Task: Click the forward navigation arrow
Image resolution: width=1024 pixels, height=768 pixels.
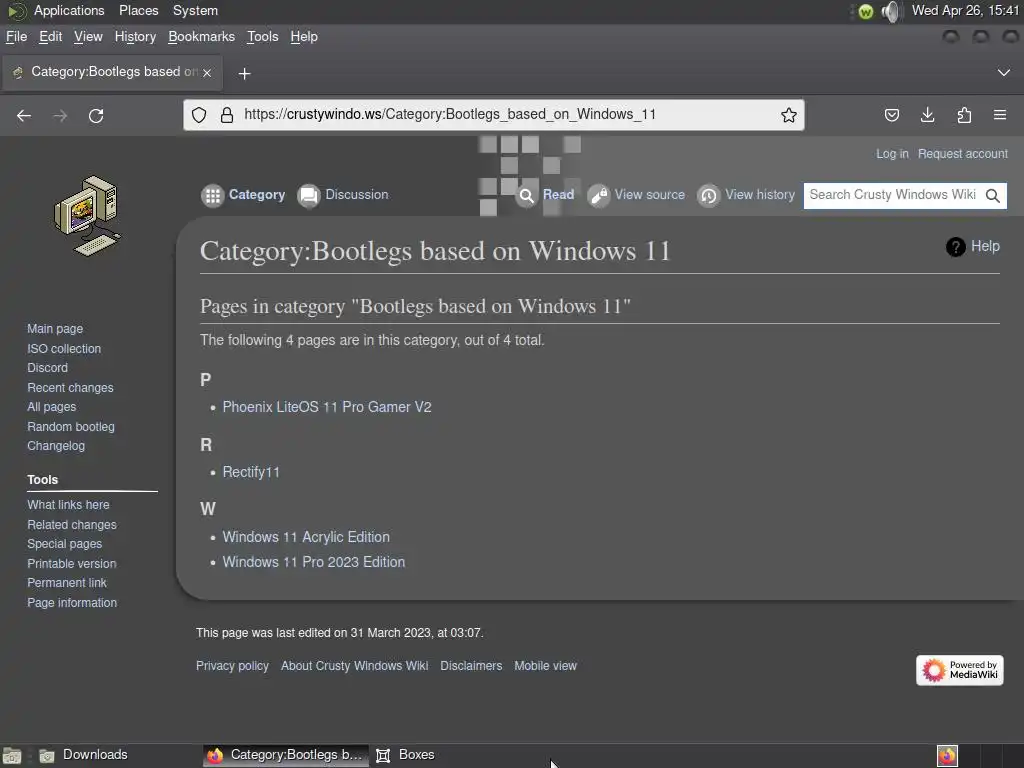Action: click(x=60, y=116)
